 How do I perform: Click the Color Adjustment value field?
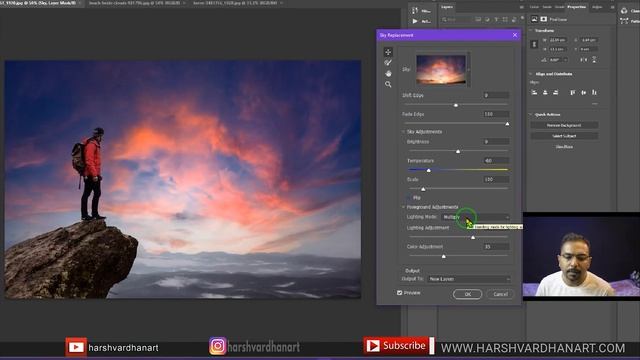click(x=496, y=247)
